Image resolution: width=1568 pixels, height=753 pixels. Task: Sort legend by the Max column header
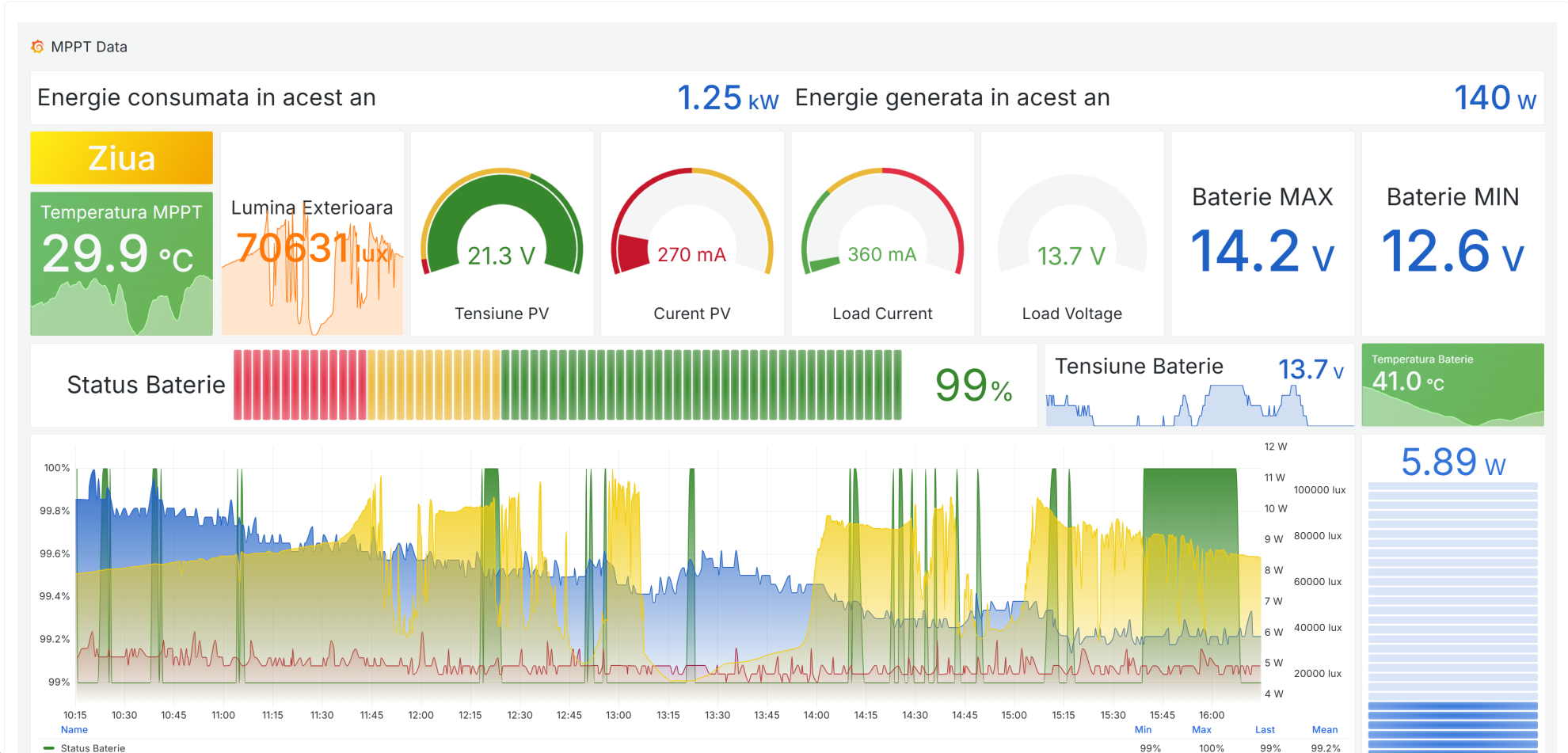pyautogui.click(x=1201, y=730)
